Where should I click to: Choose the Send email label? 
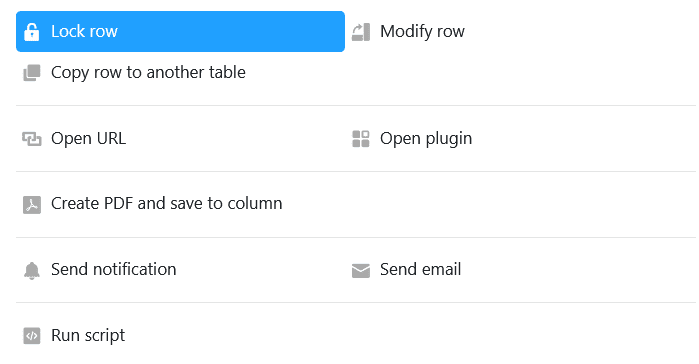pos(420,270)
